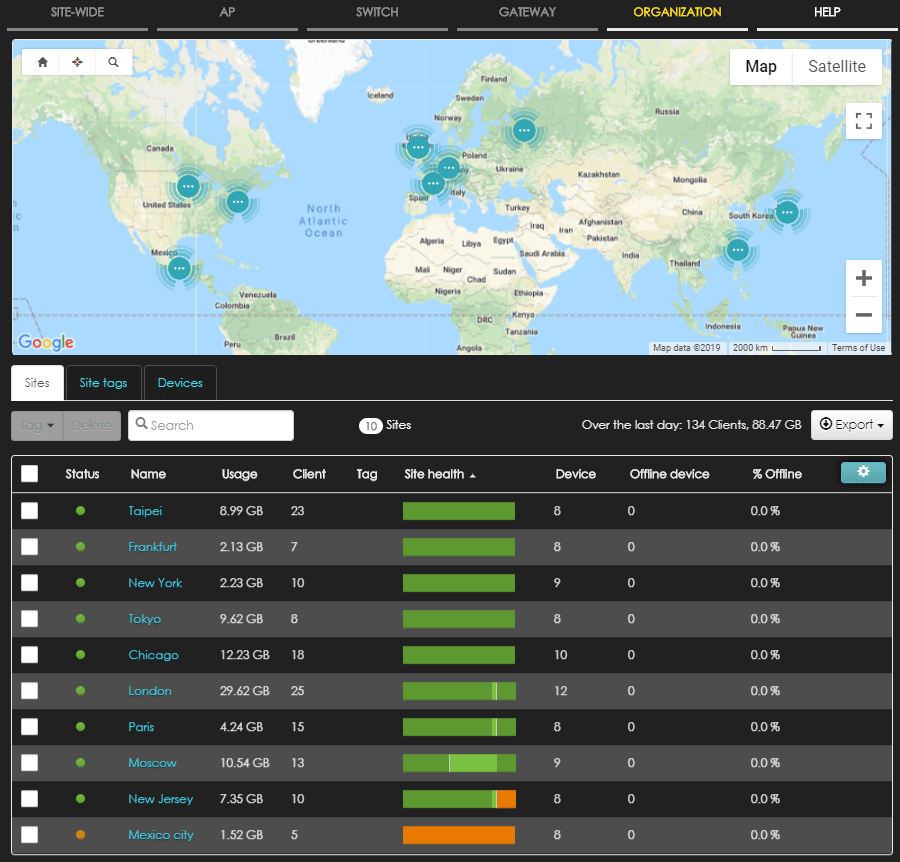Click the Delete button
This screenshot has width=900, height=862.
tap(92, 426)
